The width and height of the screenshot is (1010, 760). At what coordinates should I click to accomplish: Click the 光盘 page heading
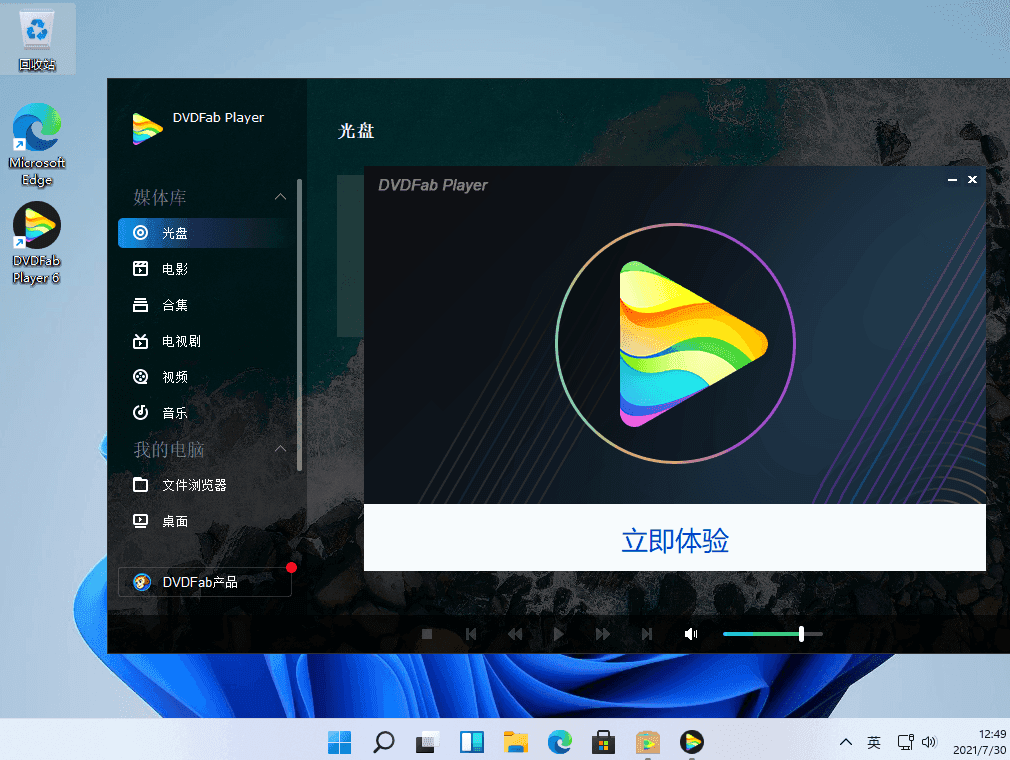356,131
